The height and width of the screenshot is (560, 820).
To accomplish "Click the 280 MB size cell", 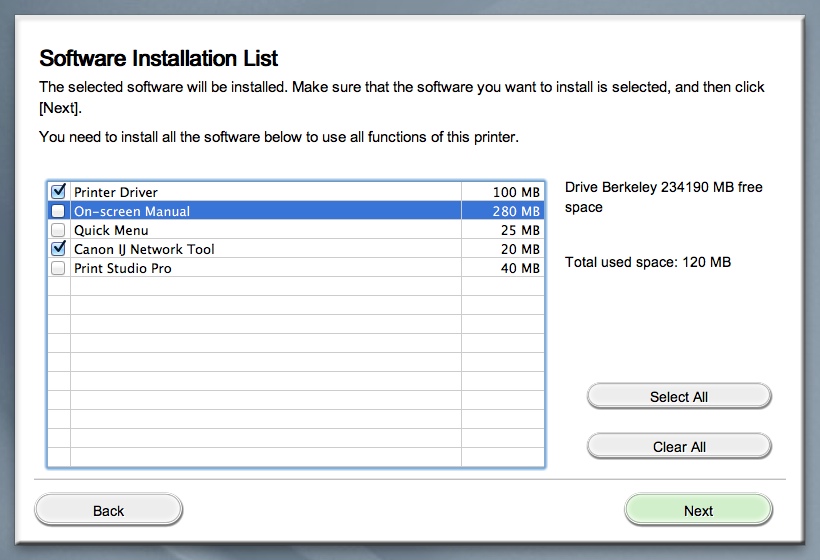I will click(516, 211).
